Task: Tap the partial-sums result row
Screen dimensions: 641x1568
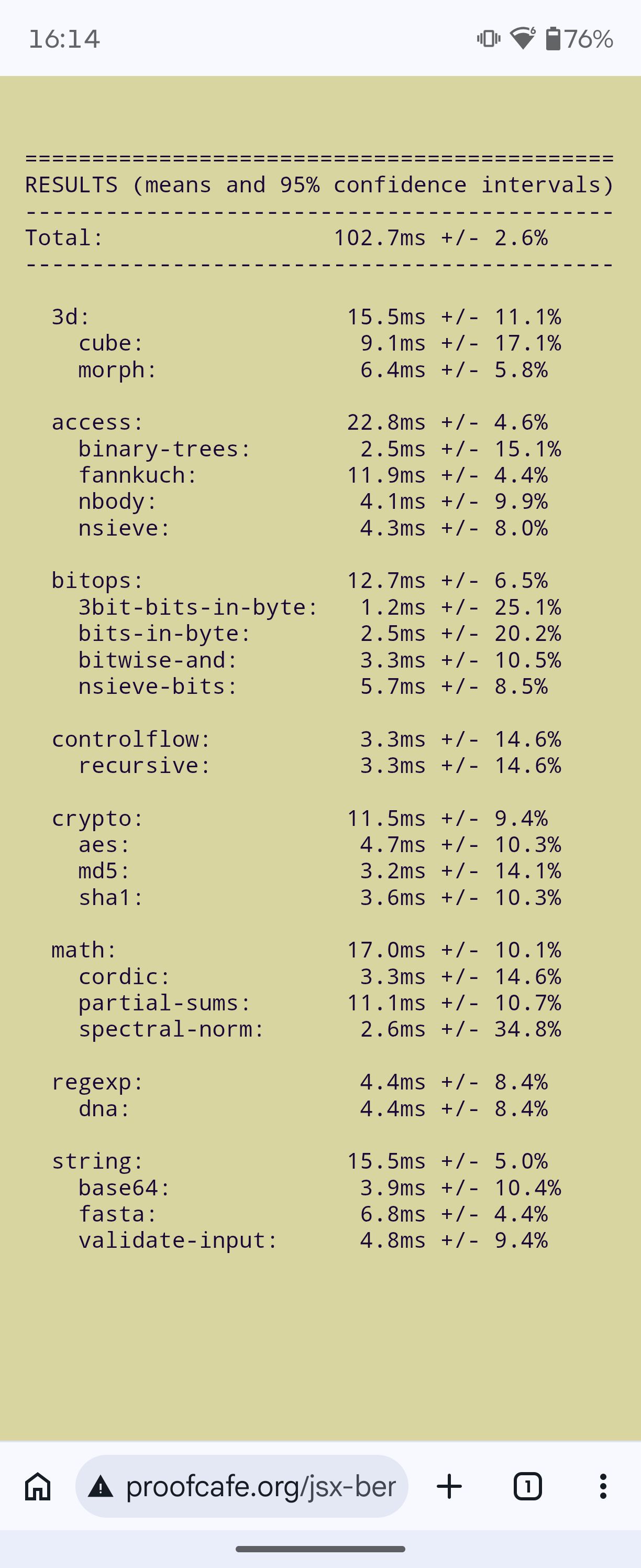Action: click(x=320, y=1003)
